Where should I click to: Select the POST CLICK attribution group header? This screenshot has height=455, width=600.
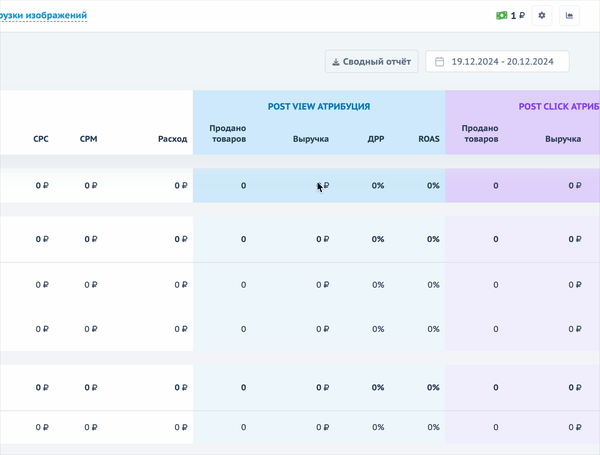[558, 106]
